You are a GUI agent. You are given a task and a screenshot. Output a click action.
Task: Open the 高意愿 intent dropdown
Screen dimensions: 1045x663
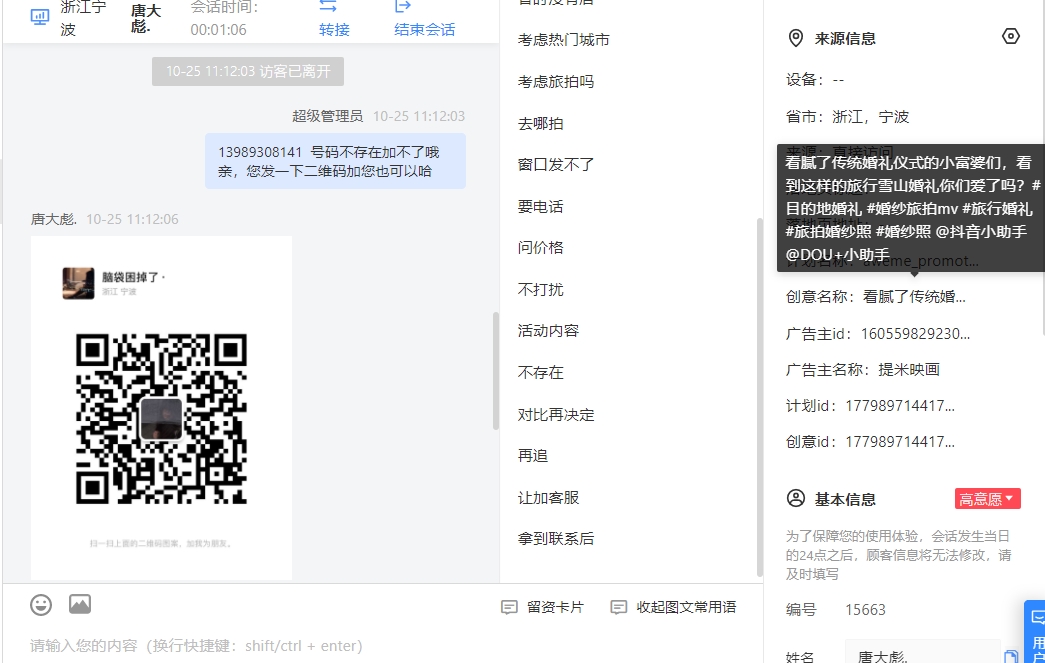(x=987, y=498)
